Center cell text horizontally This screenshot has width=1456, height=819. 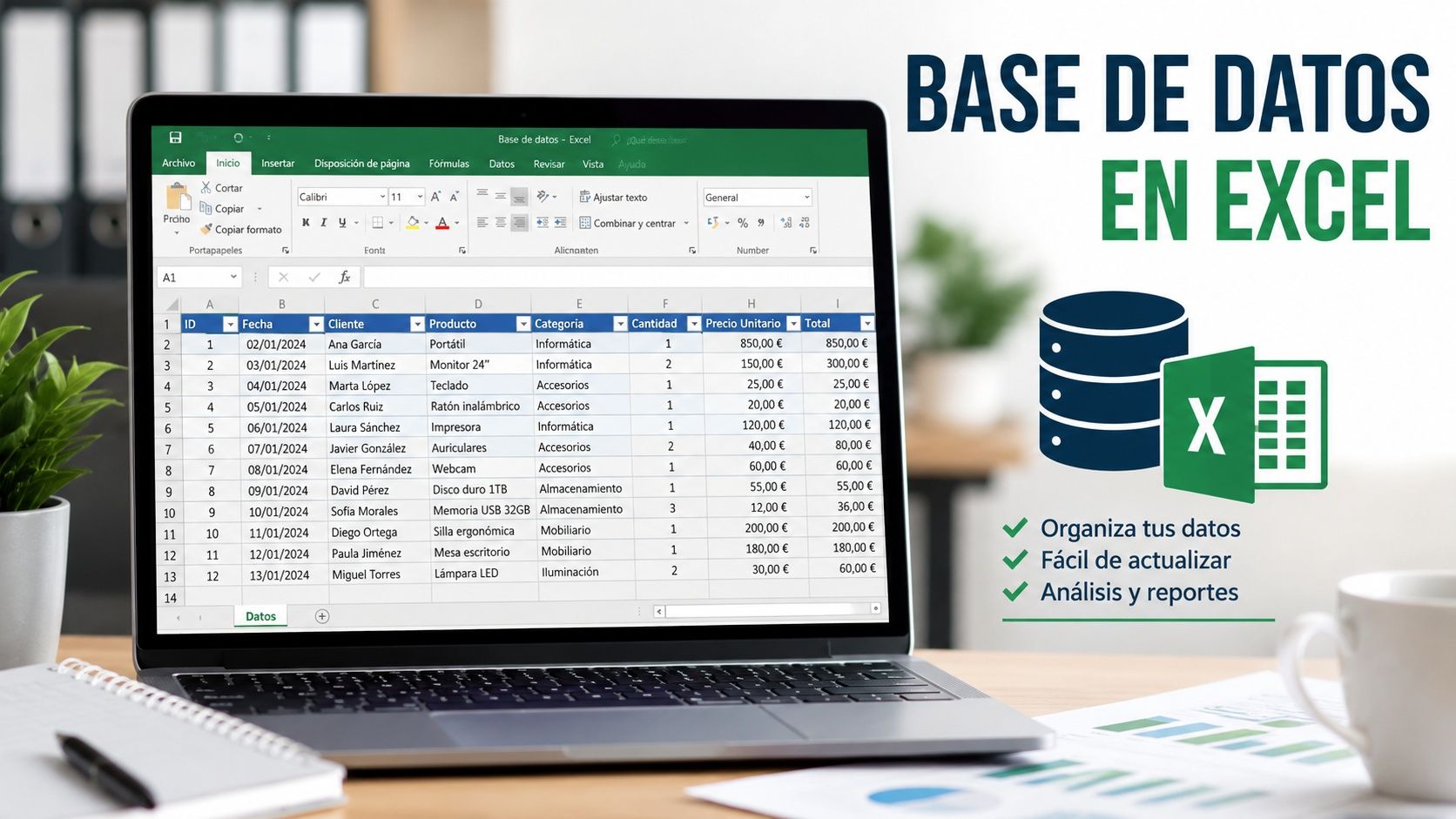pos(501,223)
